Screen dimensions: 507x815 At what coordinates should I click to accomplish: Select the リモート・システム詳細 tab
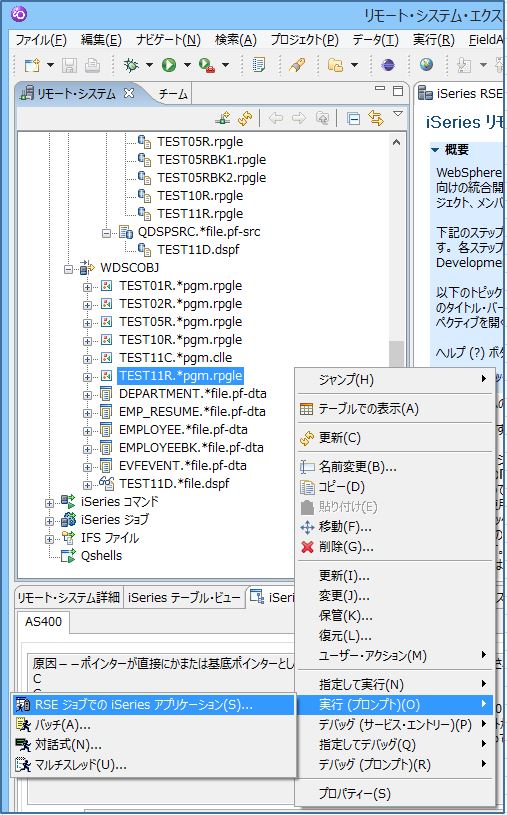tap(68, 598)
